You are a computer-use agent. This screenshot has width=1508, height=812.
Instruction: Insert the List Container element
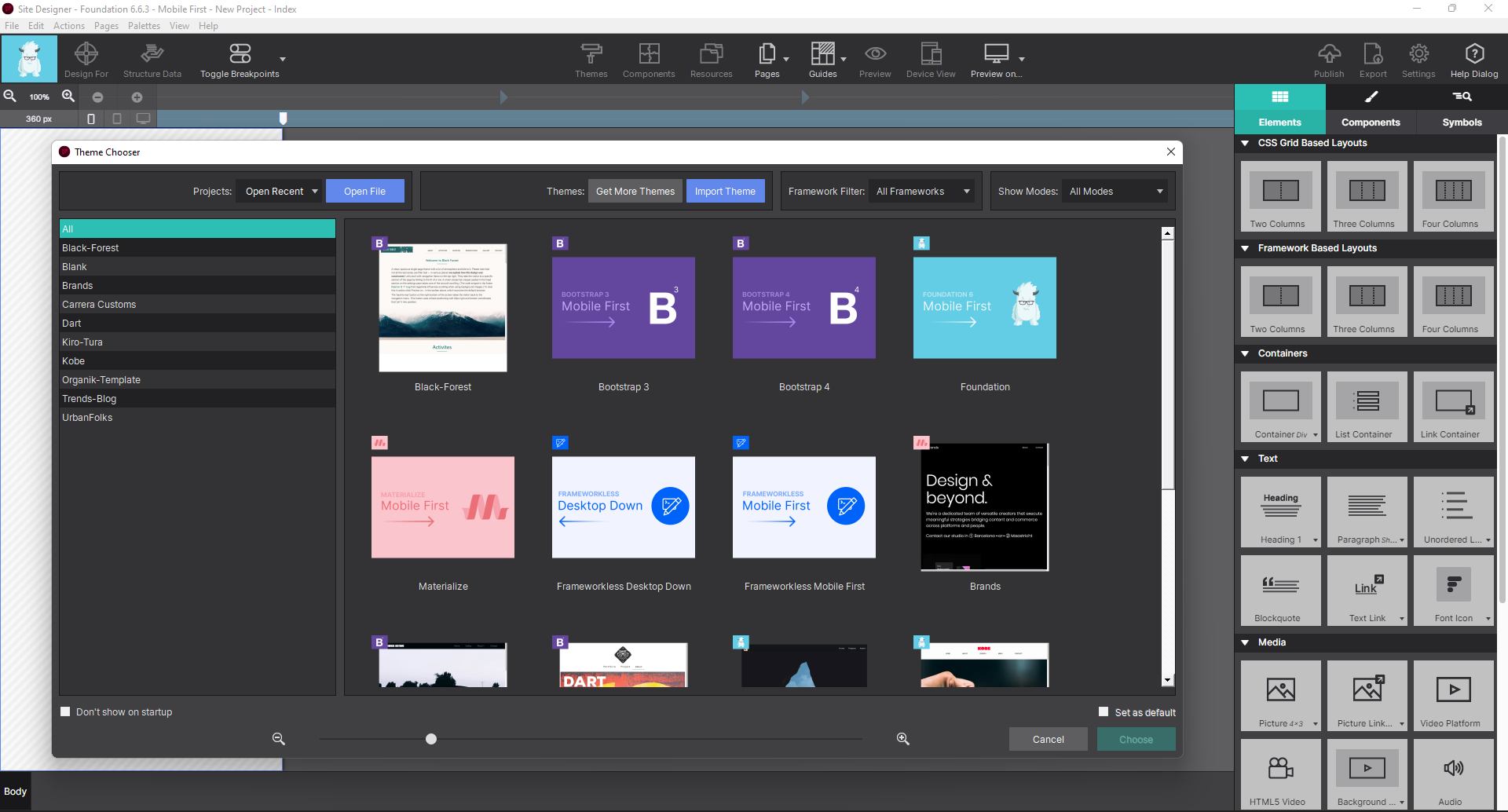point(1367,407)
